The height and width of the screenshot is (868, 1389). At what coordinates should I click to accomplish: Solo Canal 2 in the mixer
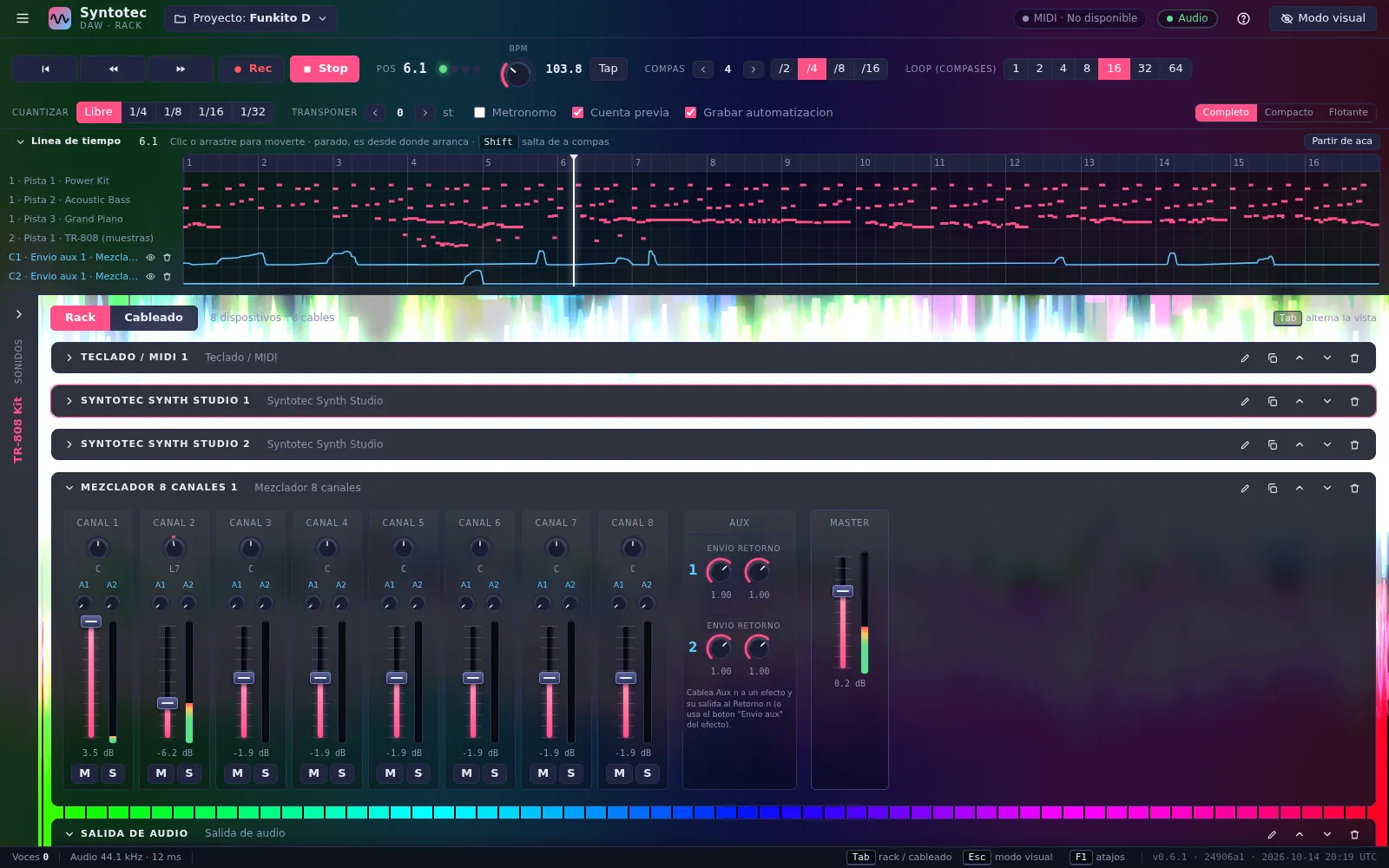[189, 773]
